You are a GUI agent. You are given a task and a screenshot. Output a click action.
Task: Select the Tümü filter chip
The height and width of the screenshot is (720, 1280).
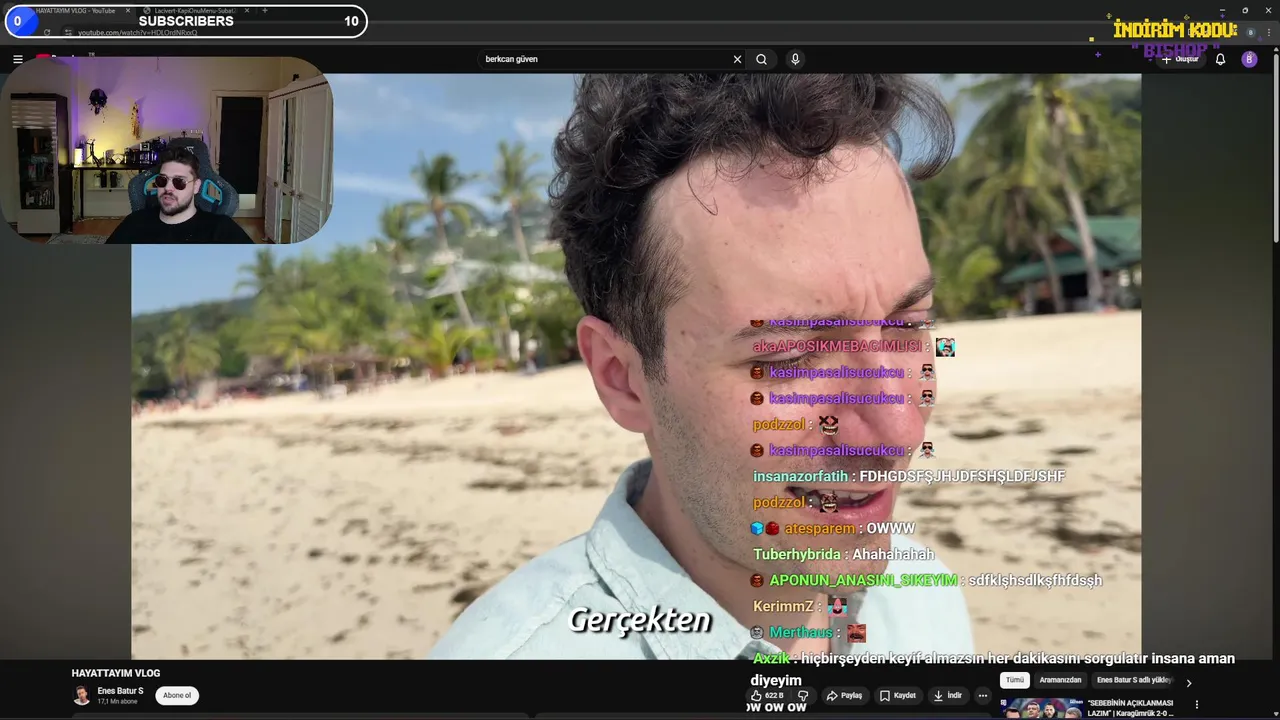click(1015, 680)
